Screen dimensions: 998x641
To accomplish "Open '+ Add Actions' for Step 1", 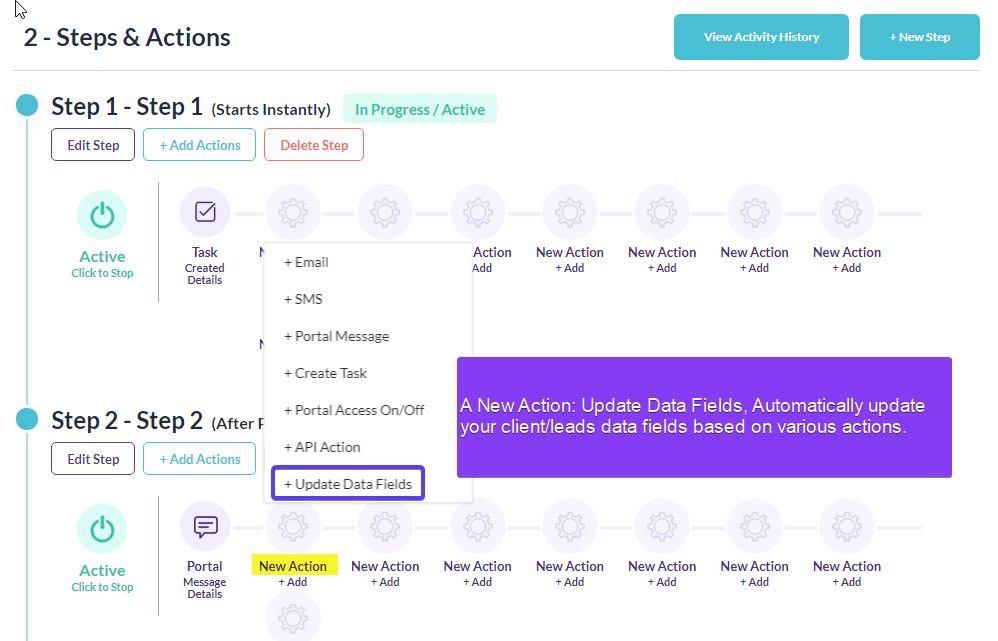I will coord(200,145).
